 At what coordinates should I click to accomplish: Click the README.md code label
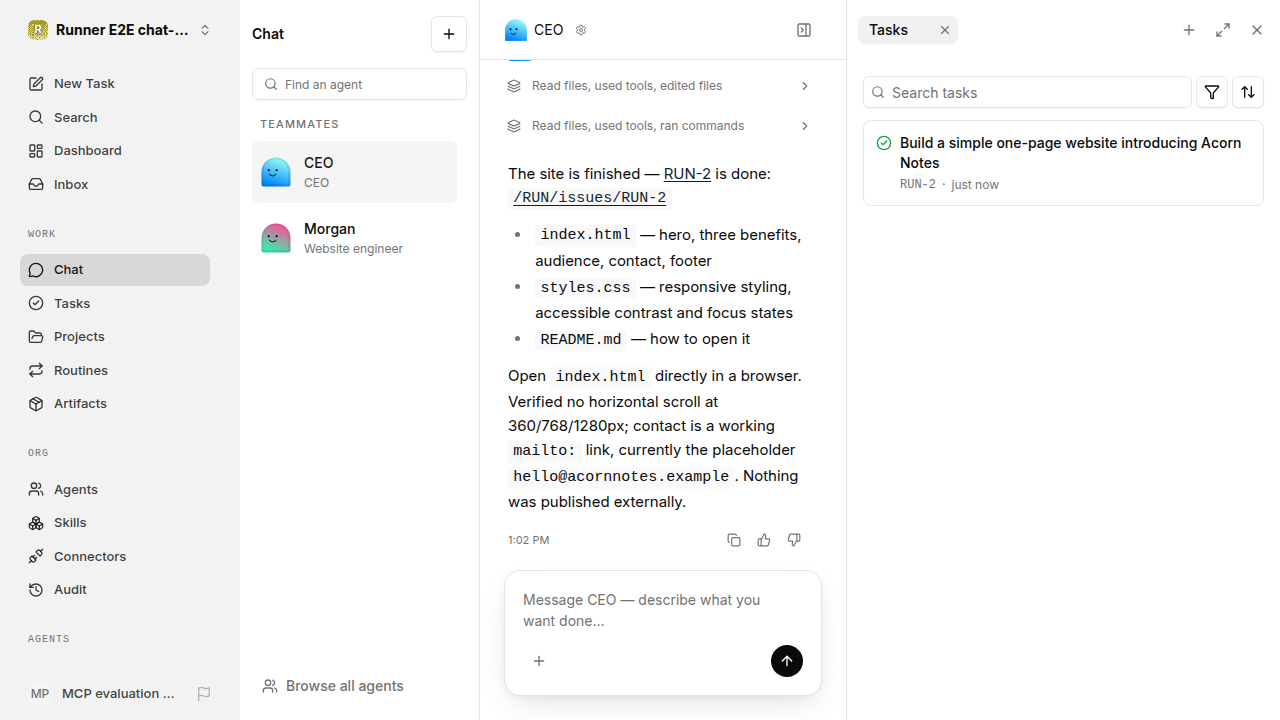click(x=581, y=339)
